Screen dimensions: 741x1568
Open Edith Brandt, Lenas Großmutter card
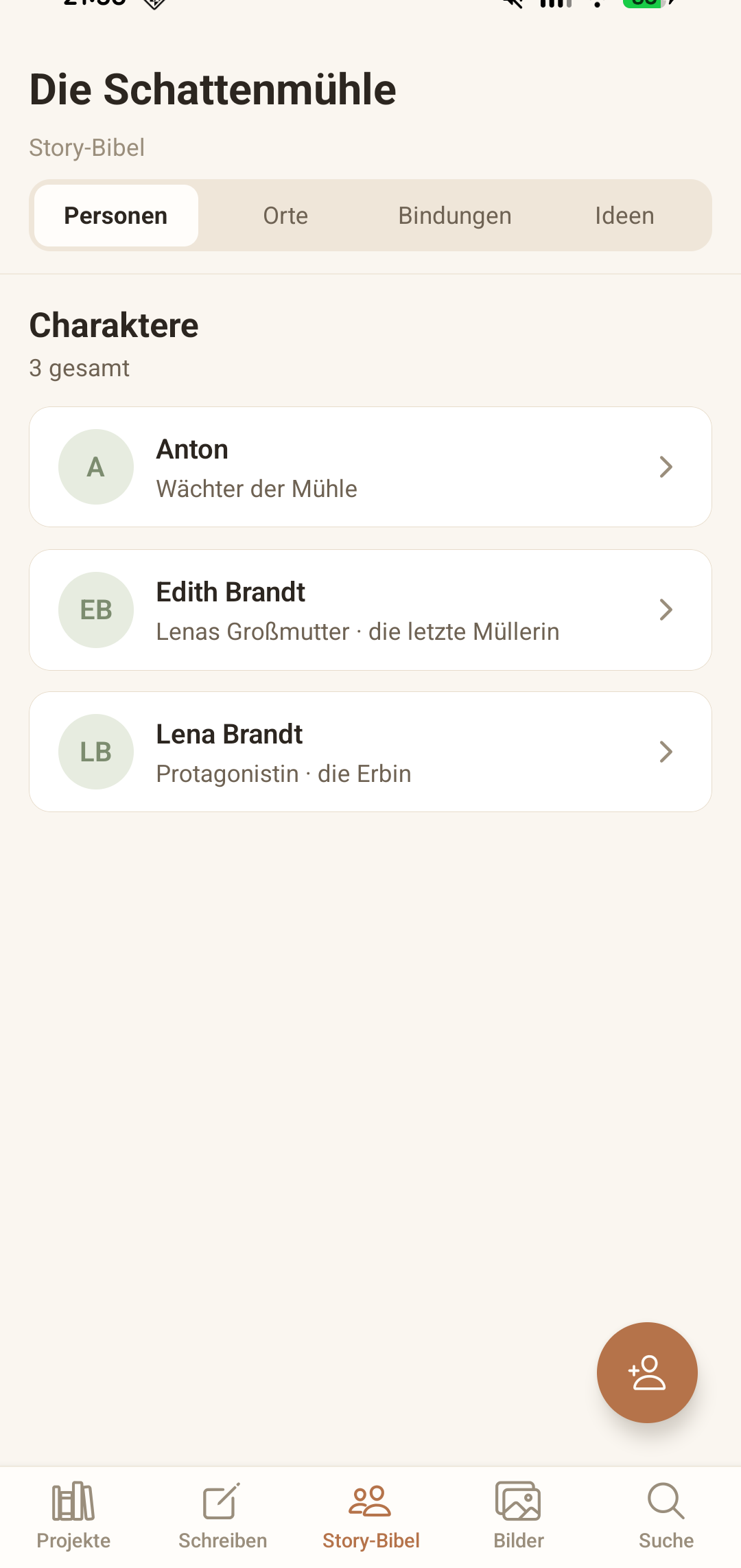tap(370, 610)
